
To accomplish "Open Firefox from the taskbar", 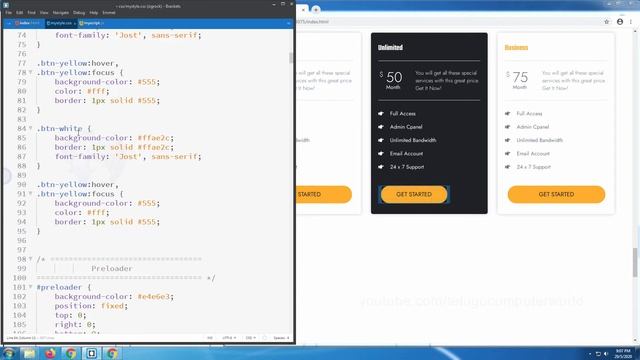I will coord(50,353).
